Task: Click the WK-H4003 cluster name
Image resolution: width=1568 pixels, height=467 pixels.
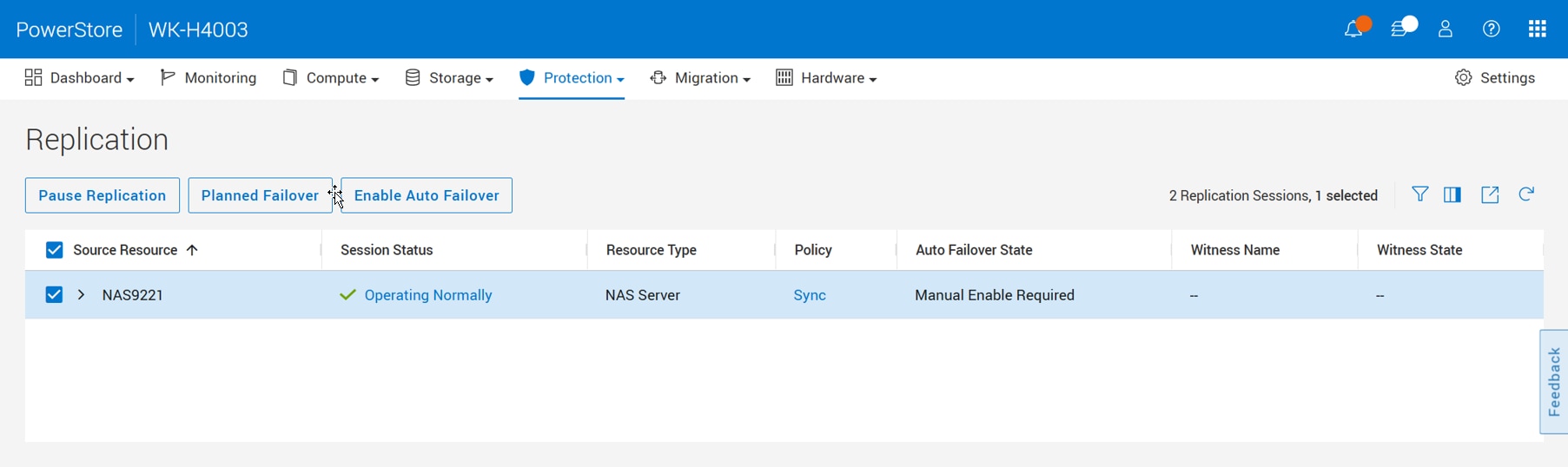Action: coord(198,30)
